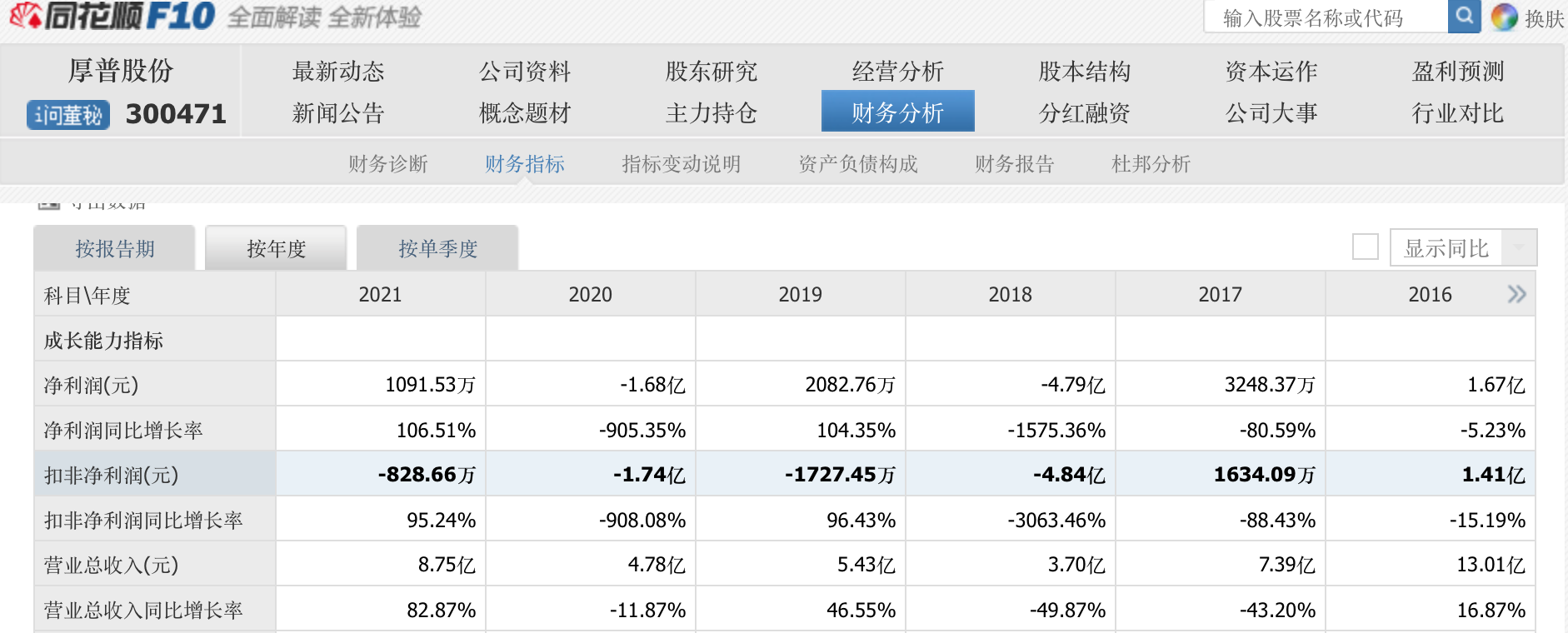Select the 扣非净利润(元) row label
Image resolution: width=1568 pixels, height=633 pixels.
pos(111,475)
